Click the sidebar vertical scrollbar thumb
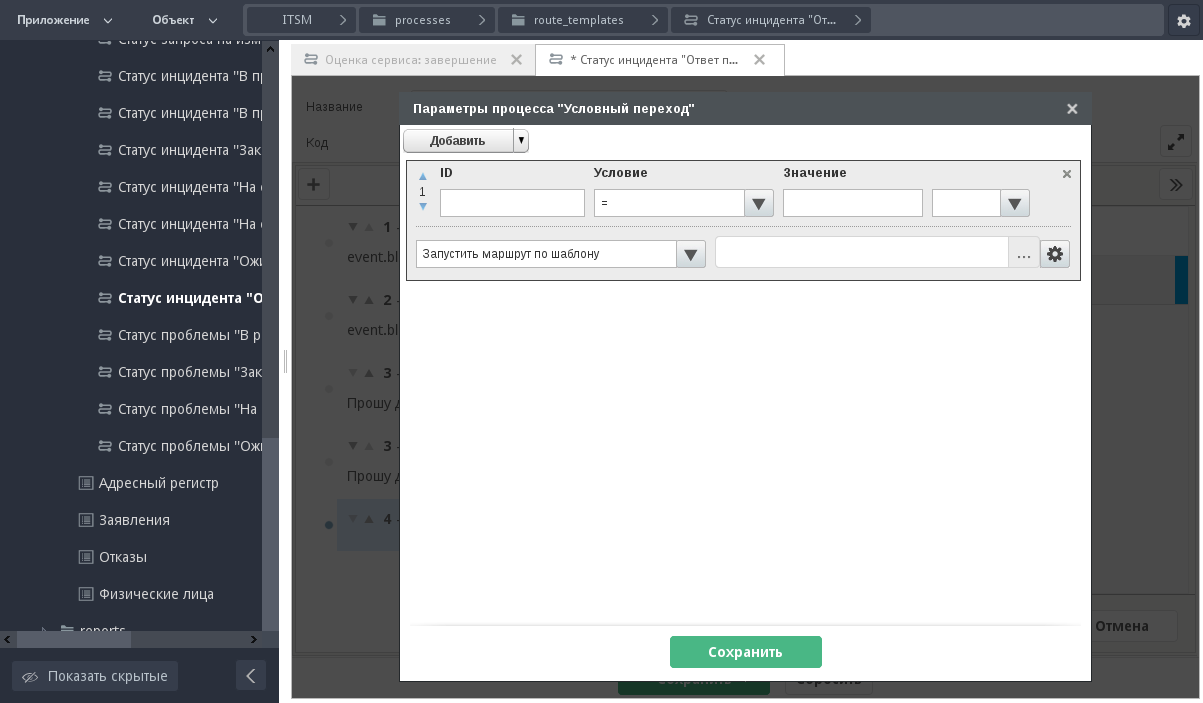The image size is (1203, 703). (x=270, y=534)
